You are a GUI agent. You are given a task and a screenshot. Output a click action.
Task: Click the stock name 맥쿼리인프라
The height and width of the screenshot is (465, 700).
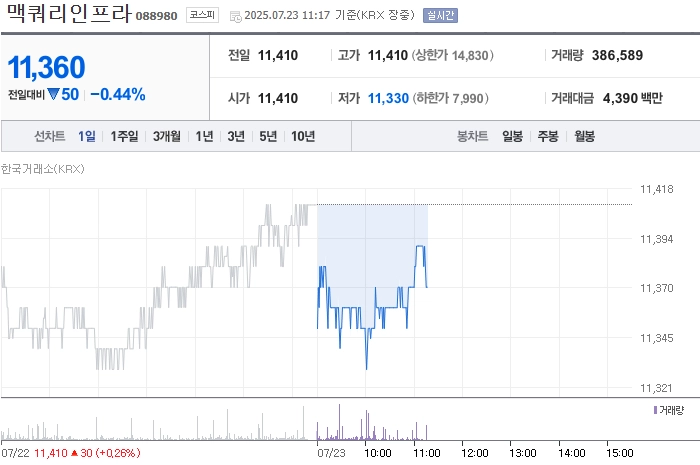69,13
